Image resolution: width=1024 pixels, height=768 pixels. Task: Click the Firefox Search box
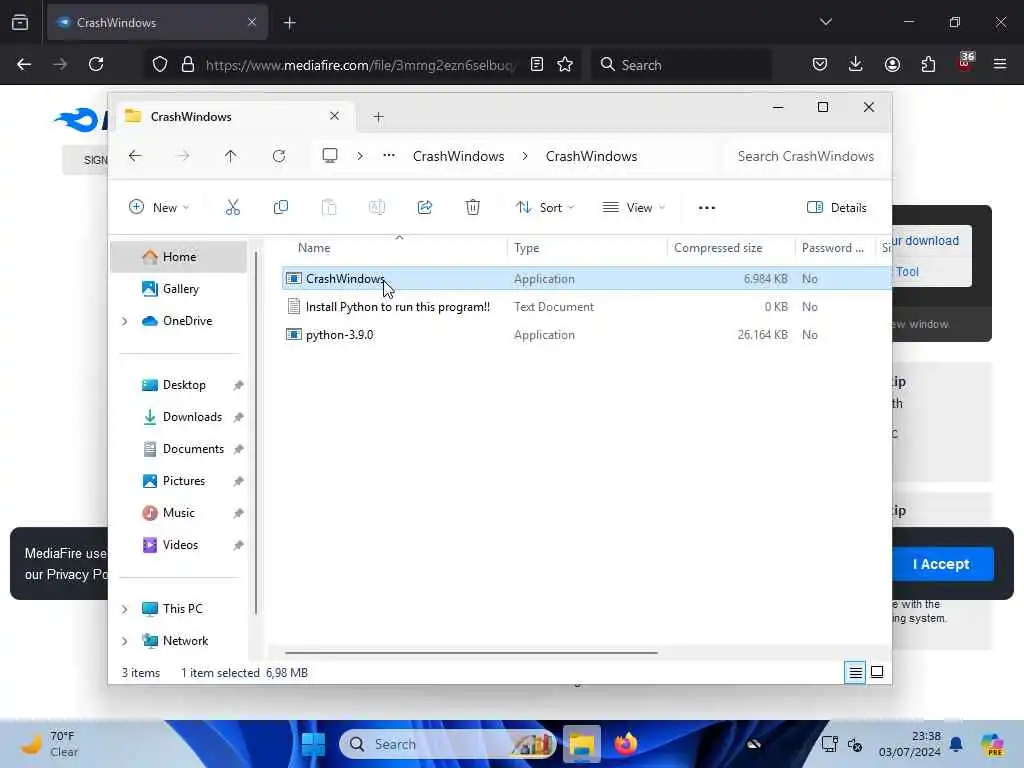point(681,65)
